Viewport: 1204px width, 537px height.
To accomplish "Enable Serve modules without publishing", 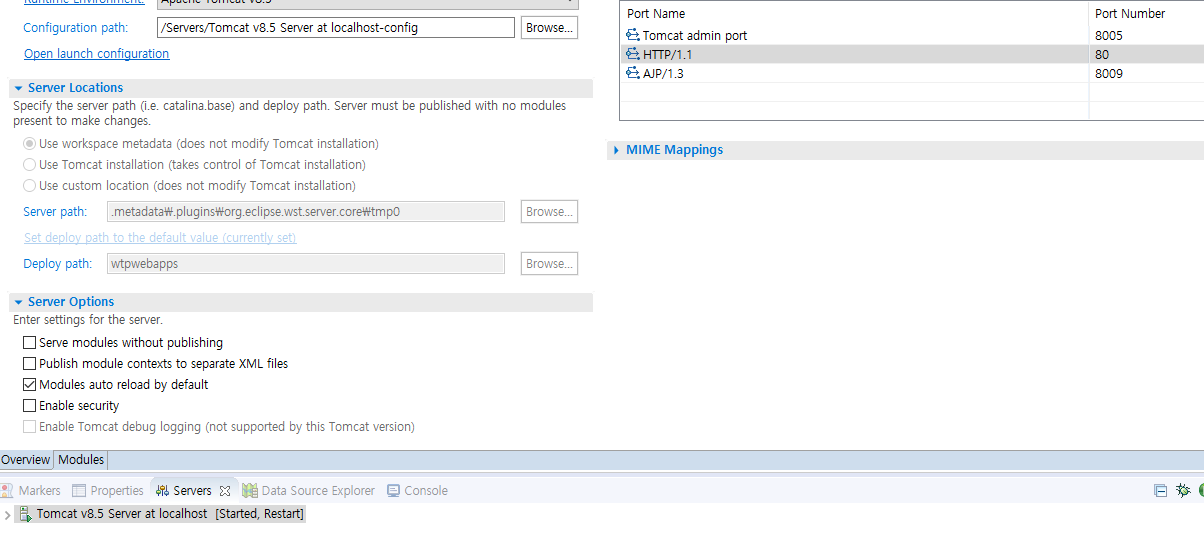I will pos(29,343).
